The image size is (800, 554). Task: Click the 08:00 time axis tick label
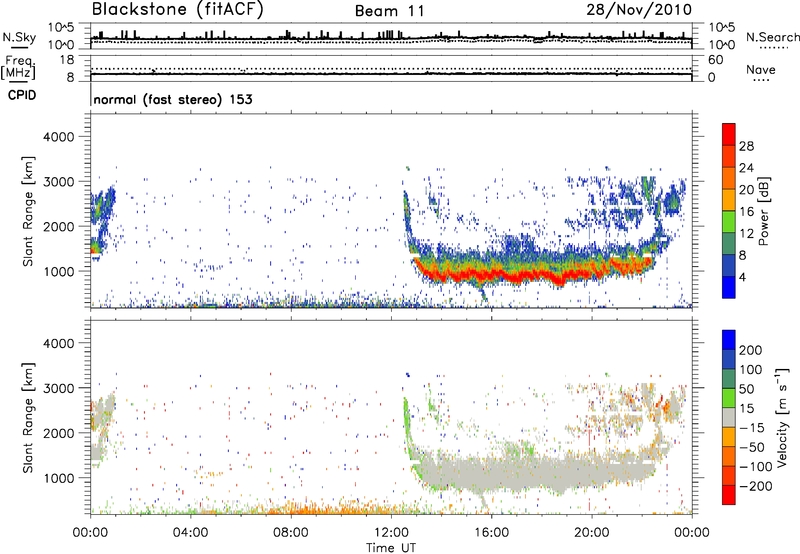(x=291, y=532)
